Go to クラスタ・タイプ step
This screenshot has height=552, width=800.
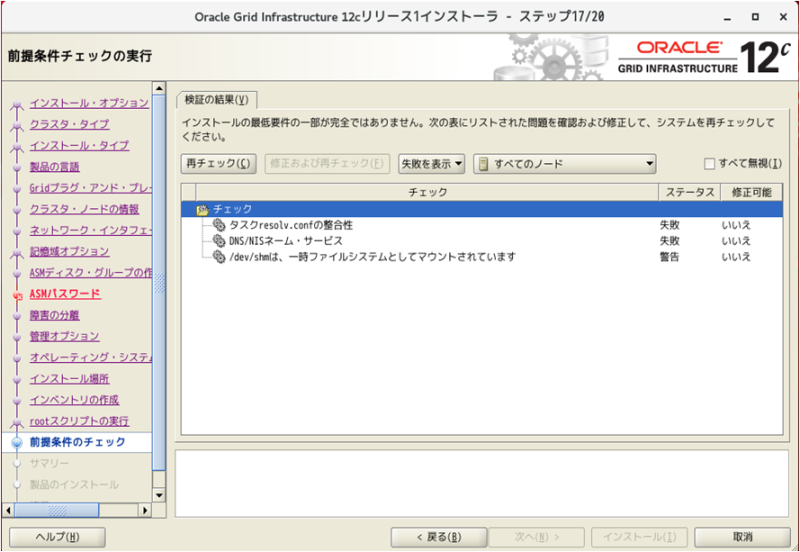[x=69, y=124]
